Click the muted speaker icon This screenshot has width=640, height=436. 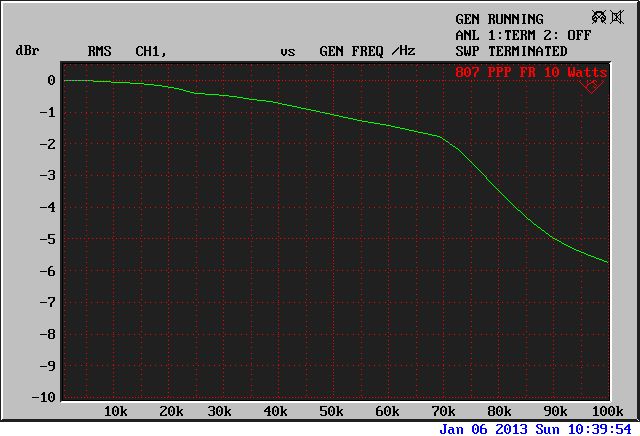click(x=617, y=18)
